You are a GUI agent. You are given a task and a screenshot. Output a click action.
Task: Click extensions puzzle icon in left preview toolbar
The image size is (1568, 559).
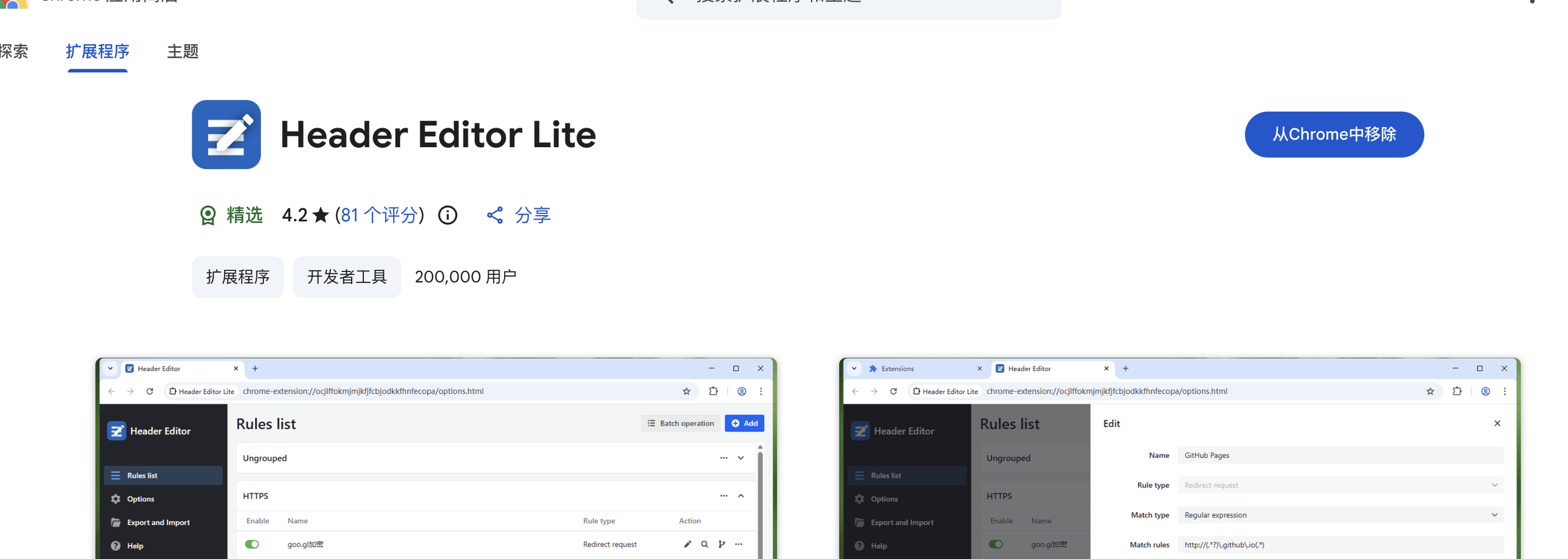click(713, 391)
